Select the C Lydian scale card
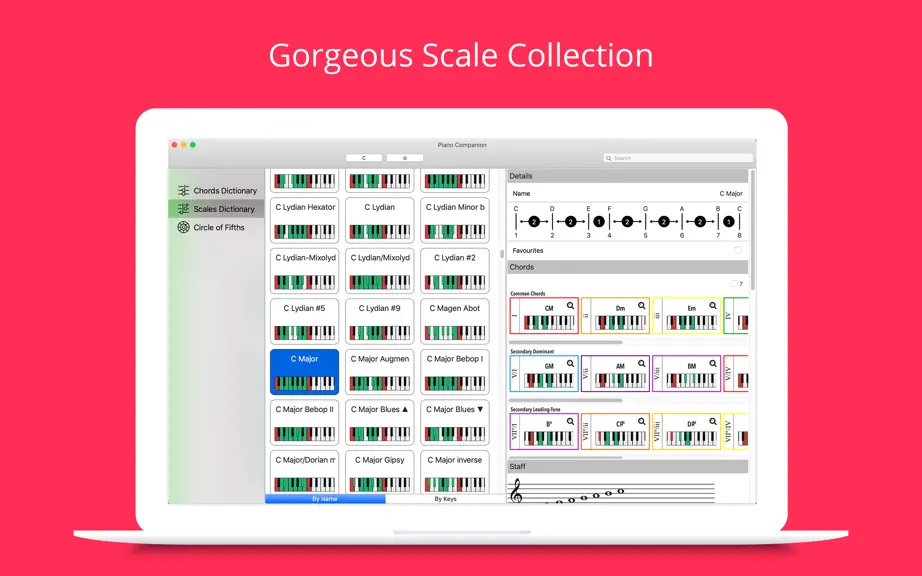The image size is (922, 576). pos(379,220)
